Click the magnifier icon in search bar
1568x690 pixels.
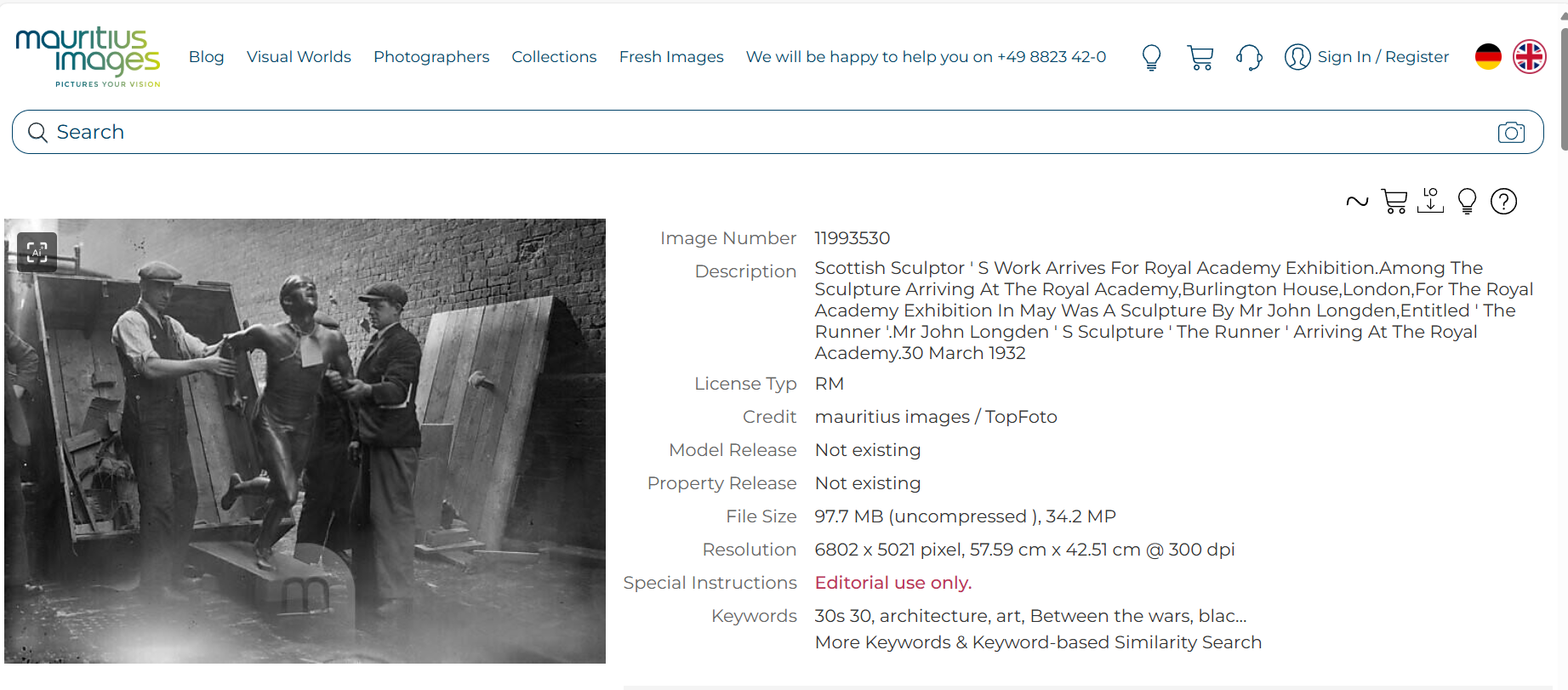click(37, 133)
